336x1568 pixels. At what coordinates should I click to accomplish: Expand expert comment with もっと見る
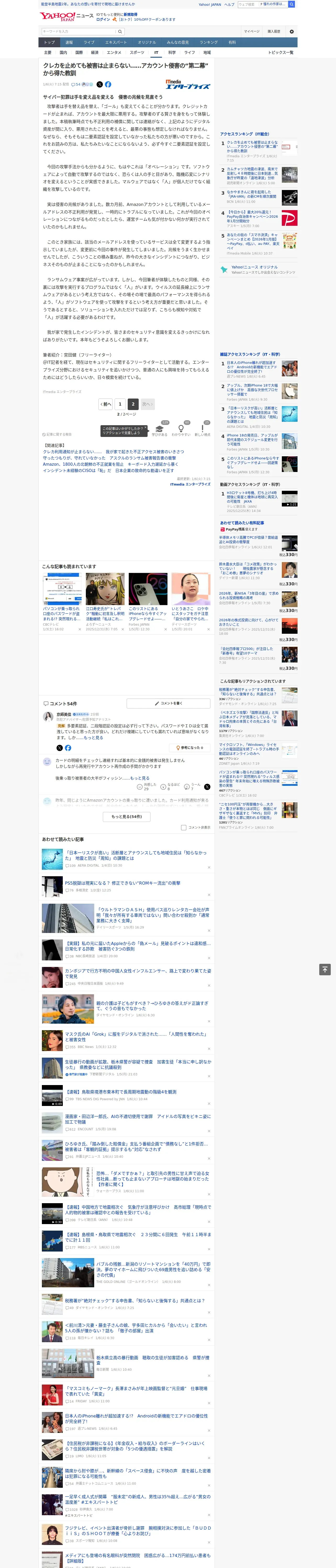(93, 738)
